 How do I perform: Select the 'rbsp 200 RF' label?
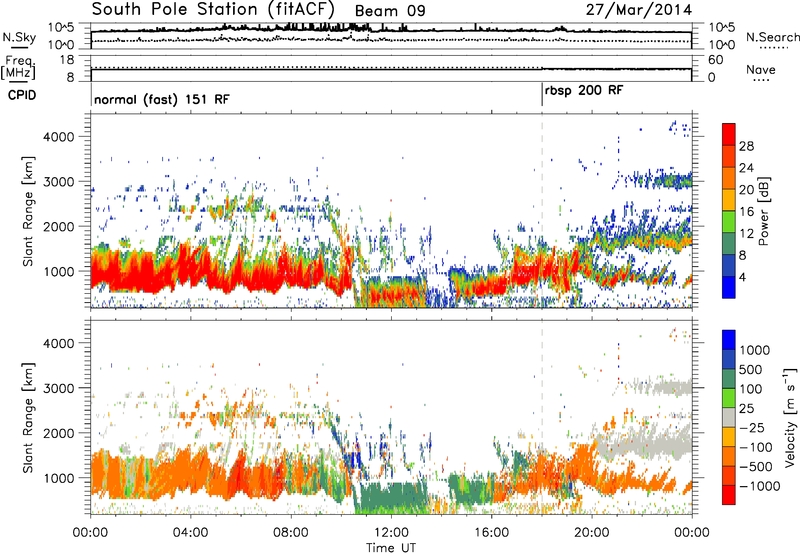coord(584,91)
